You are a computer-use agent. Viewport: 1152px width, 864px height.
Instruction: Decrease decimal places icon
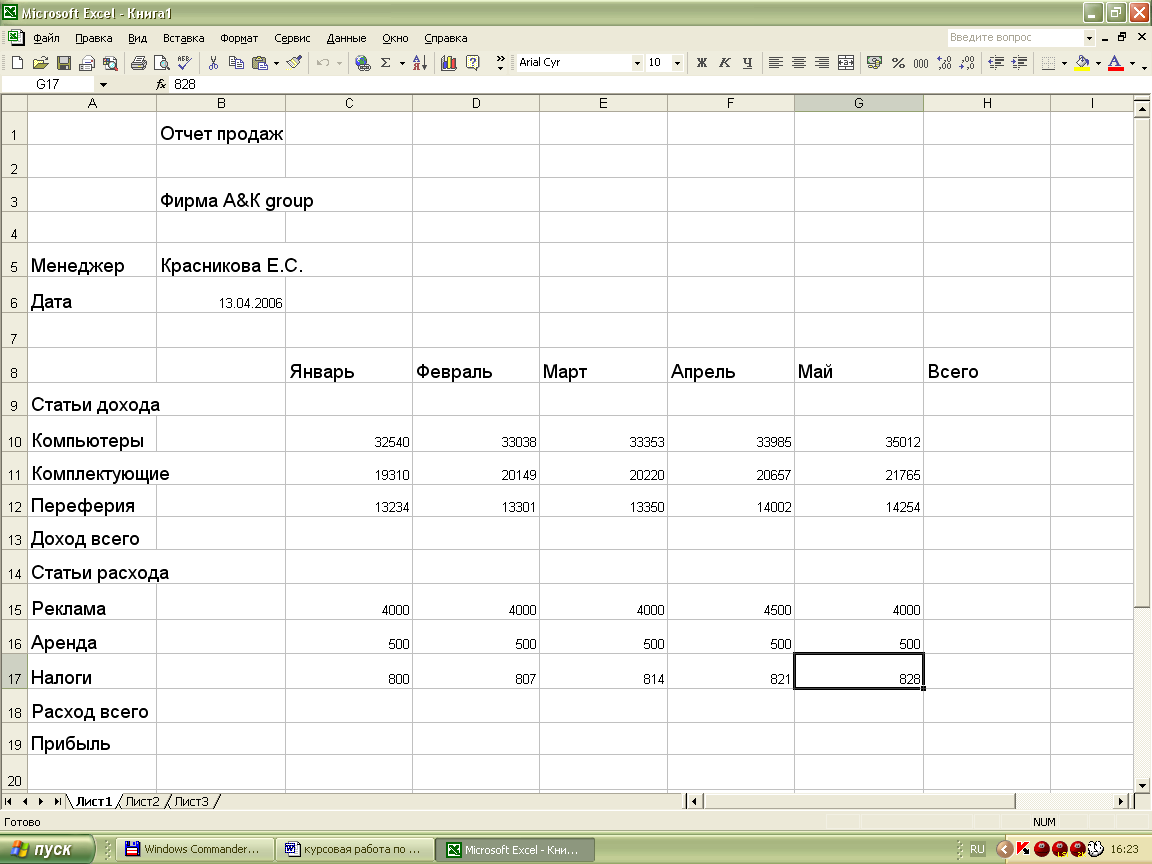pyautogui.click(x=968, y=63)
